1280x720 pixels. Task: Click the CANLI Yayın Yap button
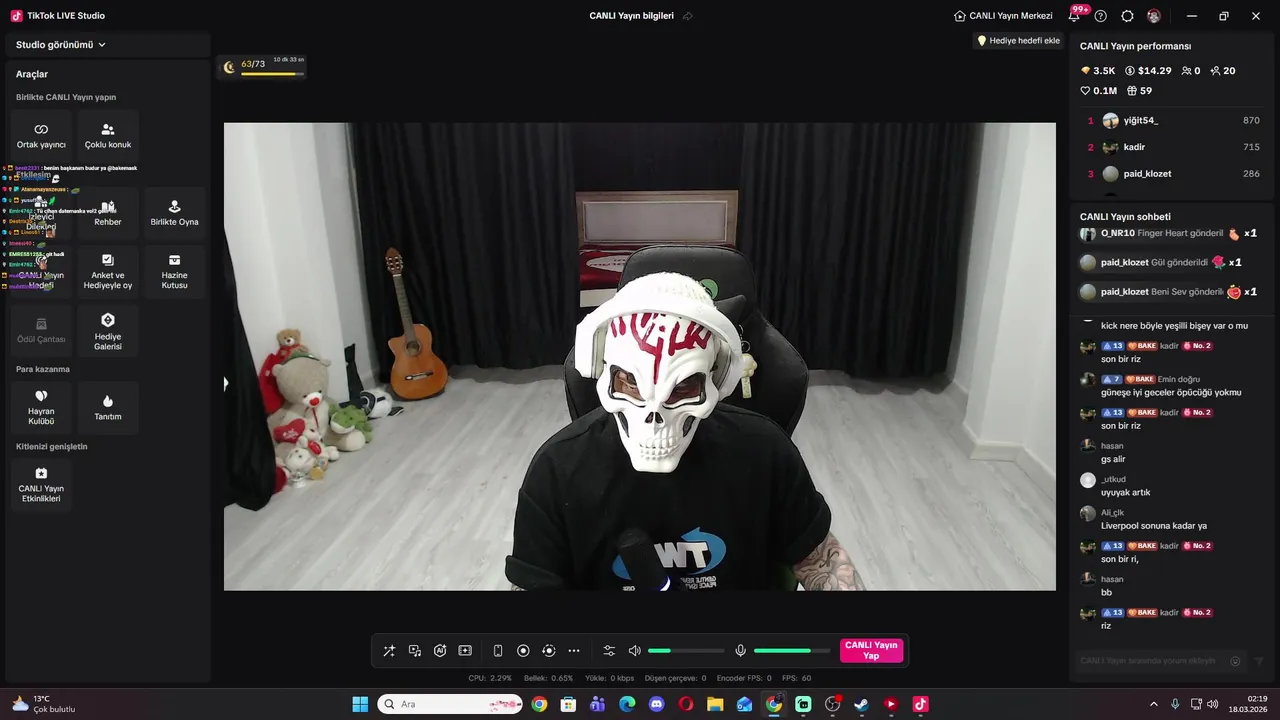[871, 651]
